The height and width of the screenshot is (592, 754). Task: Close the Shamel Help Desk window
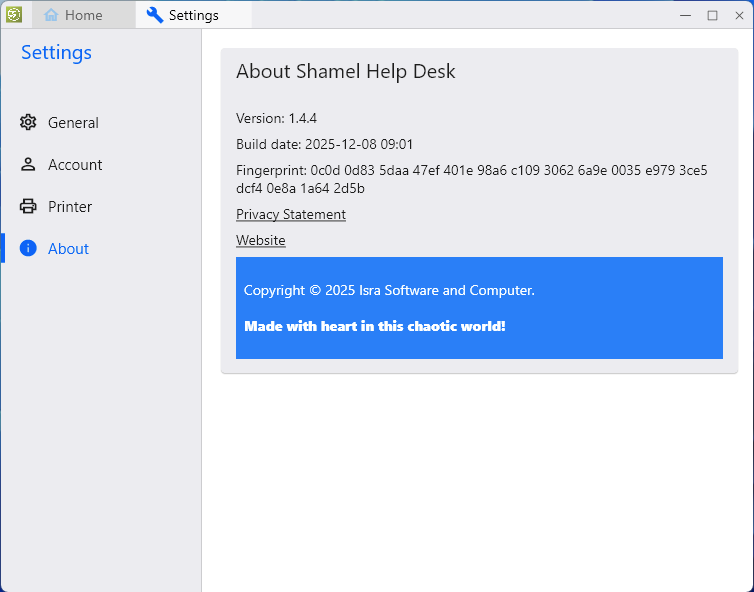(738, 15)
